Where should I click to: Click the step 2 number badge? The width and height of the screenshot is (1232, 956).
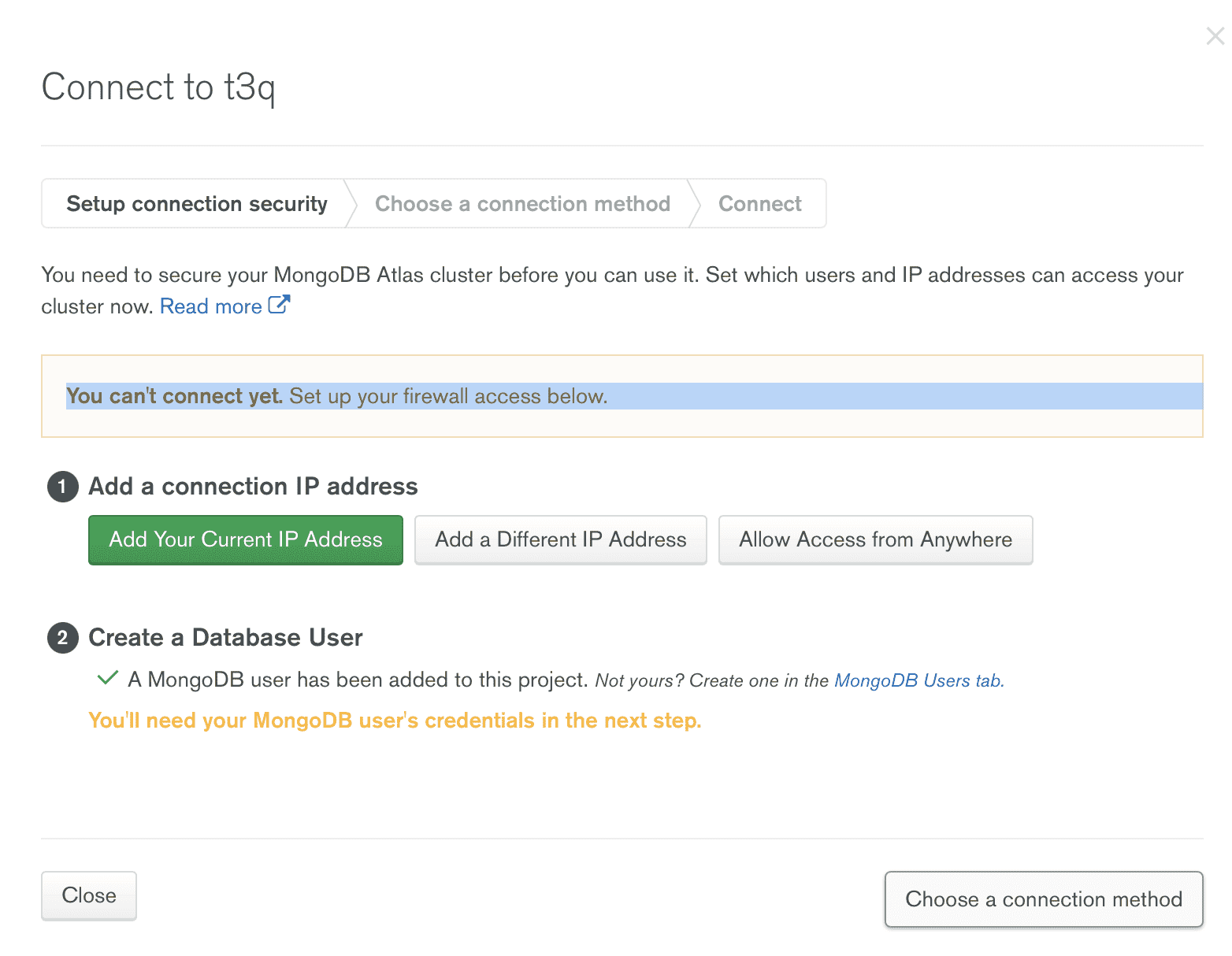[63, 637]
